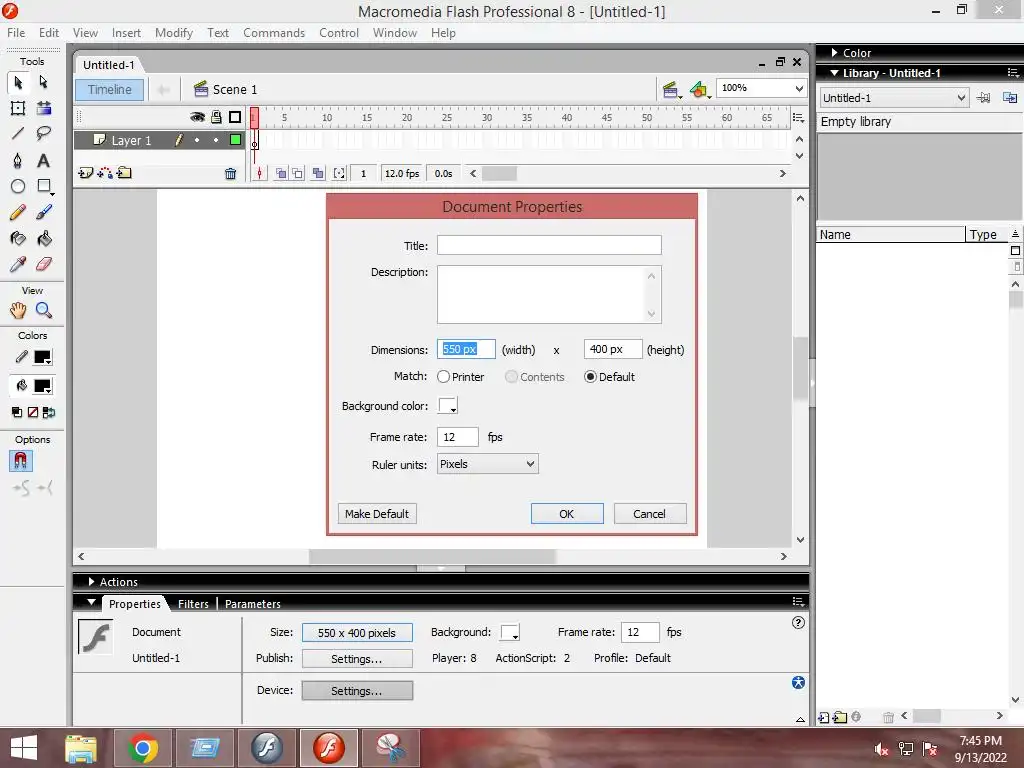Select the Default match radio button

[x=590, y=377]
